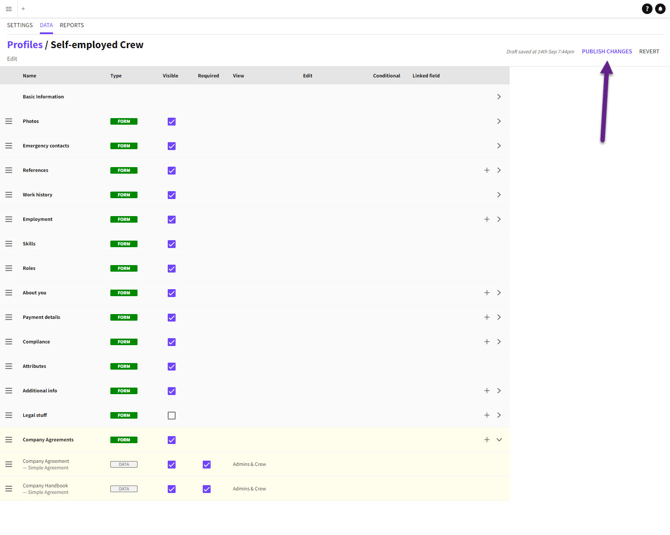The height and width of the screenshot is (535, 670).
Task: Expand the References row chevron
Action: click(x=499, y=170)
